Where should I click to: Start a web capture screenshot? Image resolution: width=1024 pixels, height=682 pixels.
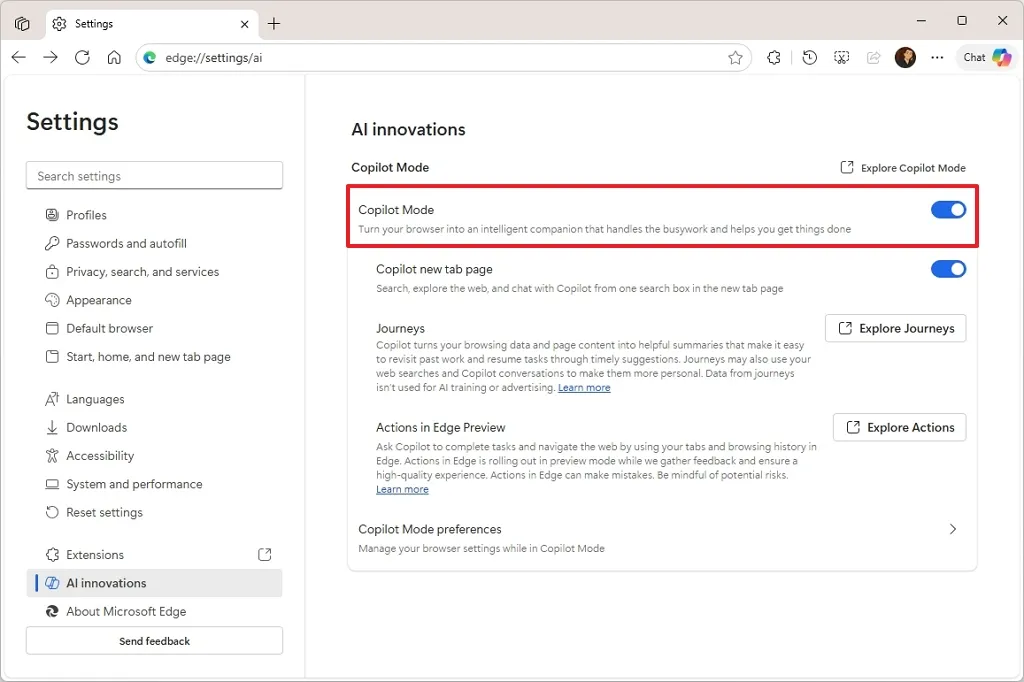coord(841,57)
